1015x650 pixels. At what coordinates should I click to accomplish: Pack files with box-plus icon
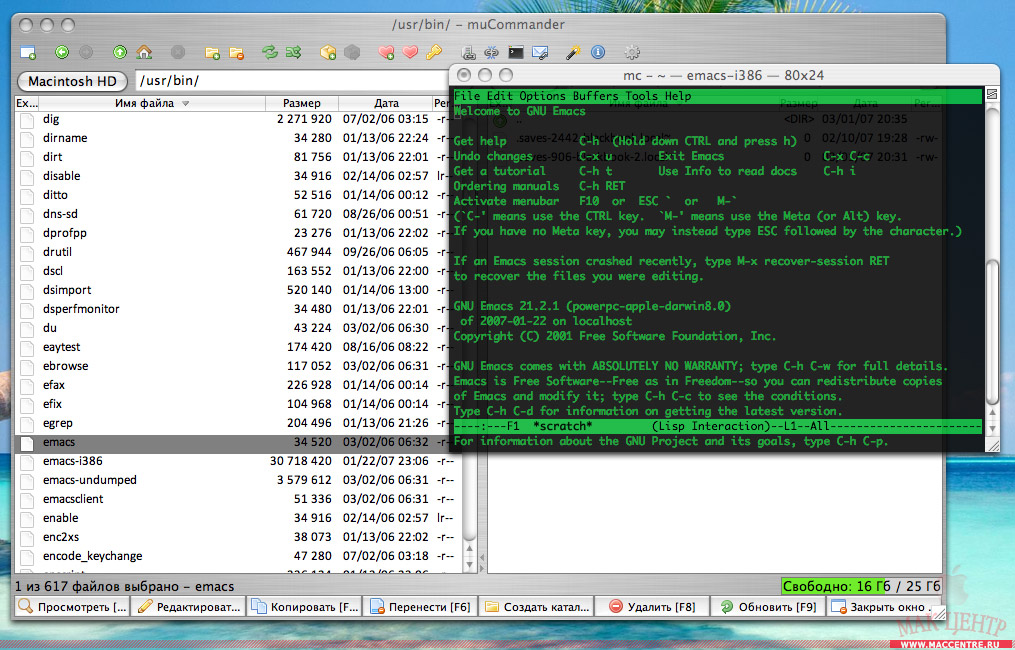(328, 52)
